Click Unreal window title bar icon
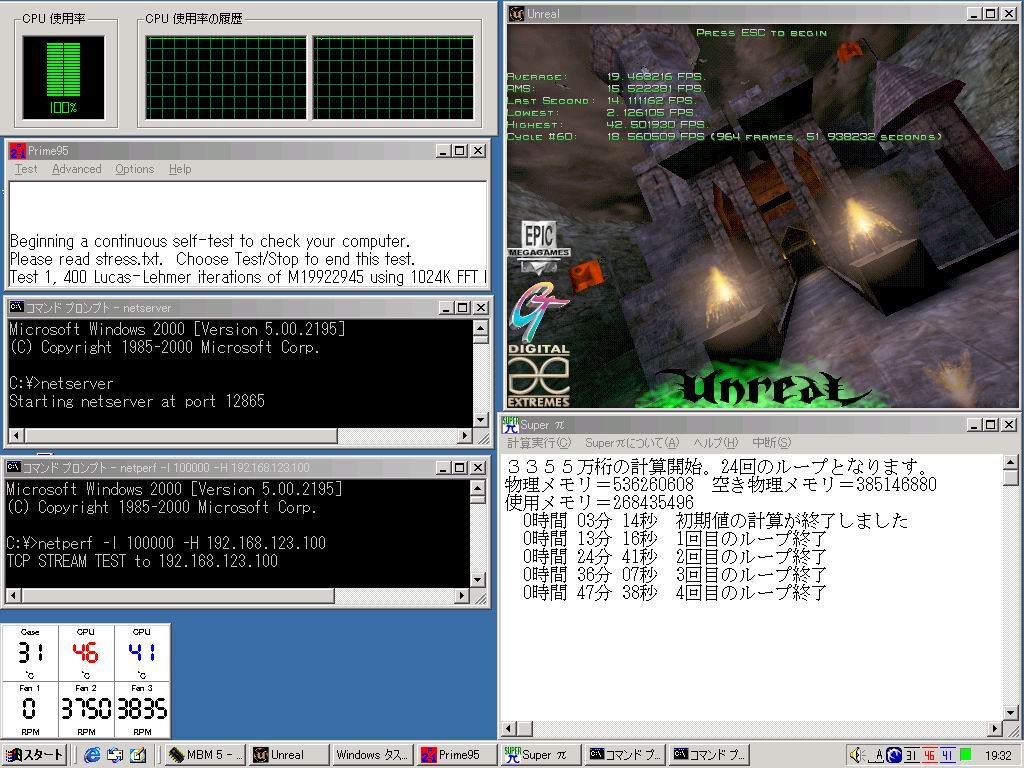Screen dimensions: 1024x768 tap(517, 14)
